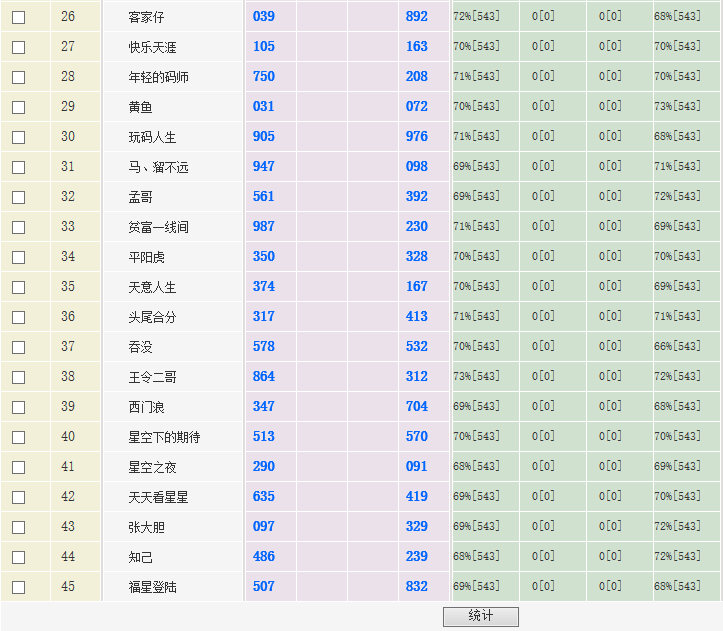Click number 976 in 玩码人生 row
Viewport: 723px width, 631px height.
point(417,137)
